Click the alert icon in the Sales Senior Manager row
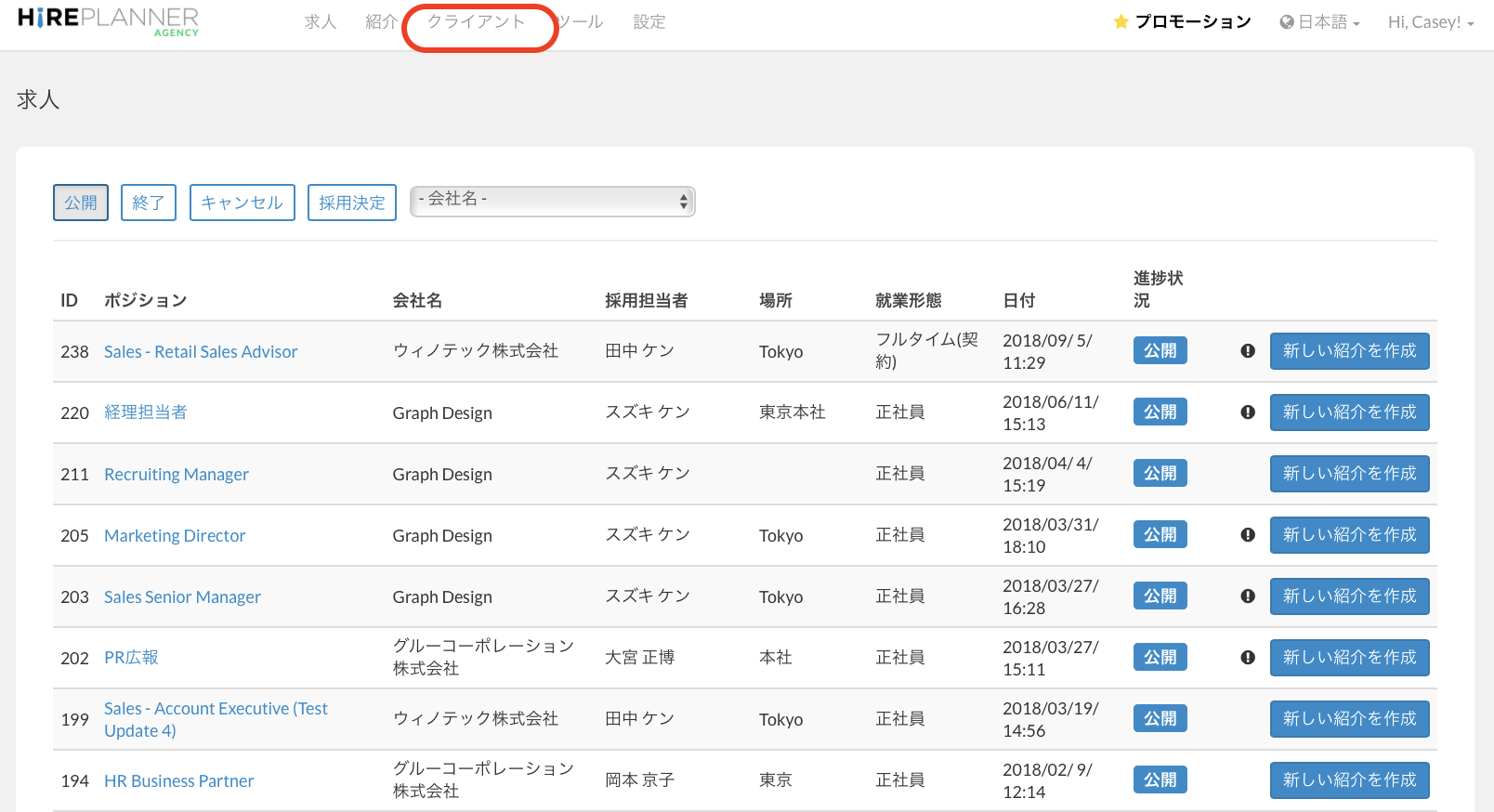Screen dimensions: 1494x812 [x=1248, y=596]
